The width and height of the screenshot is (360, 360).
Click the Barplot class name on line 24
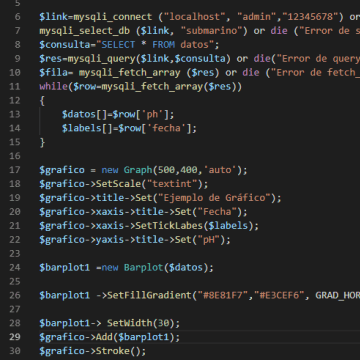pyautogui.click(x=144, y=267)
